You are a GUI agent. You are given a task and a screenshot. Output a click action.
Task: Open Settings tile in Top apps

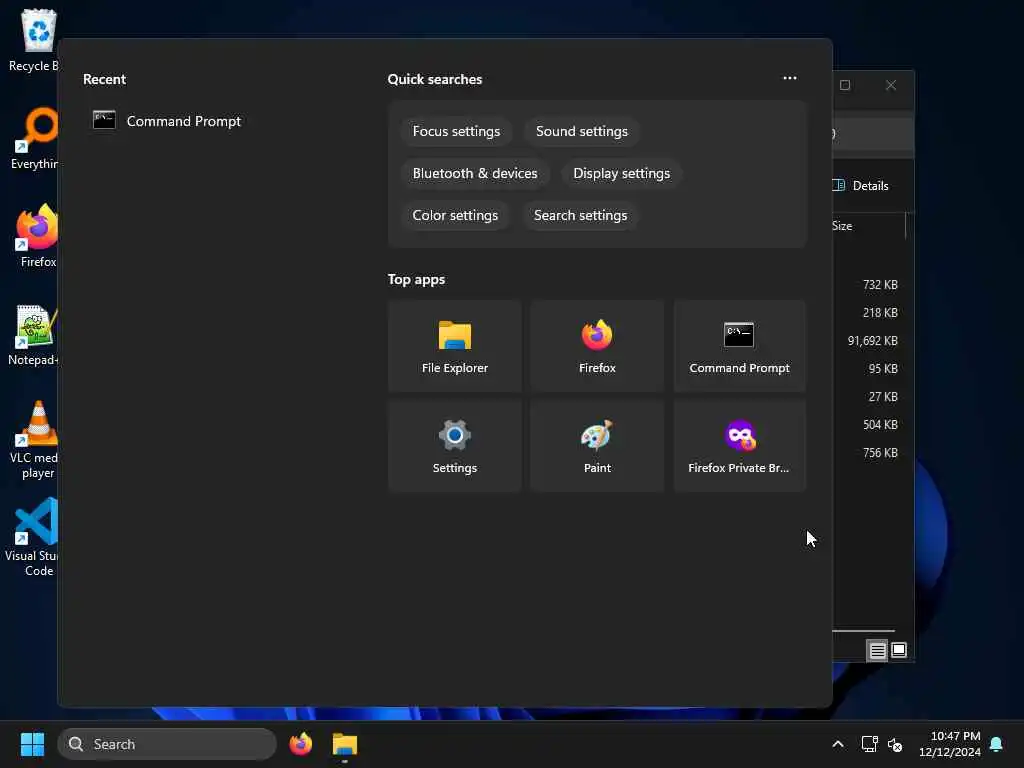point(455,446)
